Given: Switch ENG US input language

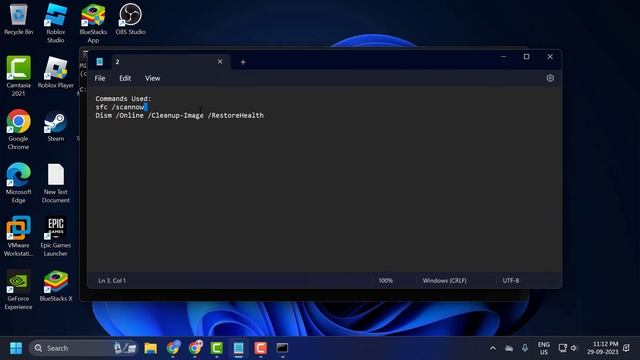Looking at the screenshot, I should tap(544, 348).
